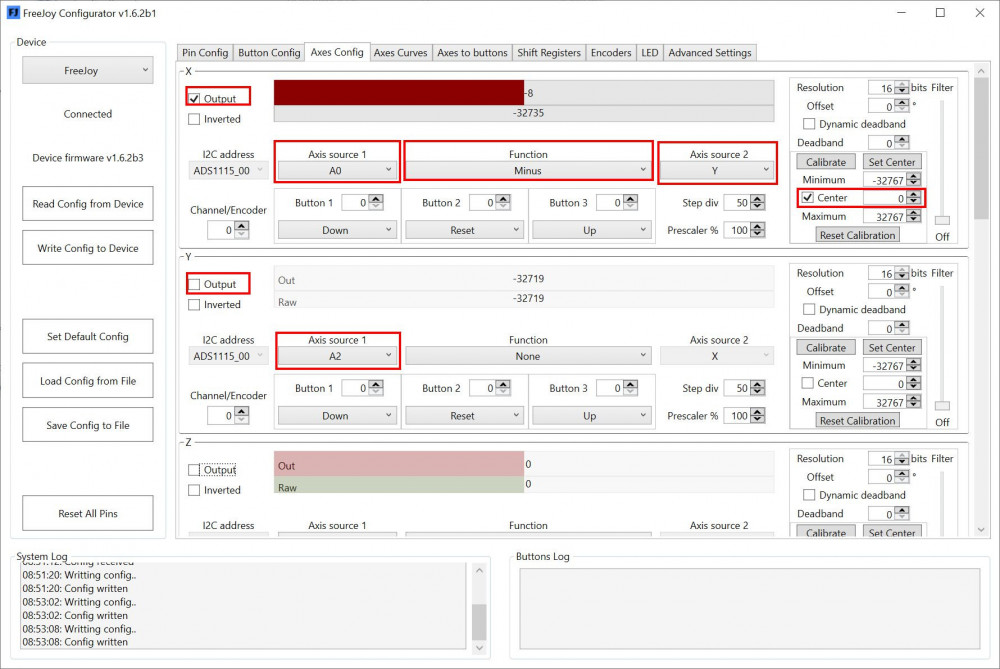
Task: Enable Dynamic deadband for X axis
Action: 810,124
